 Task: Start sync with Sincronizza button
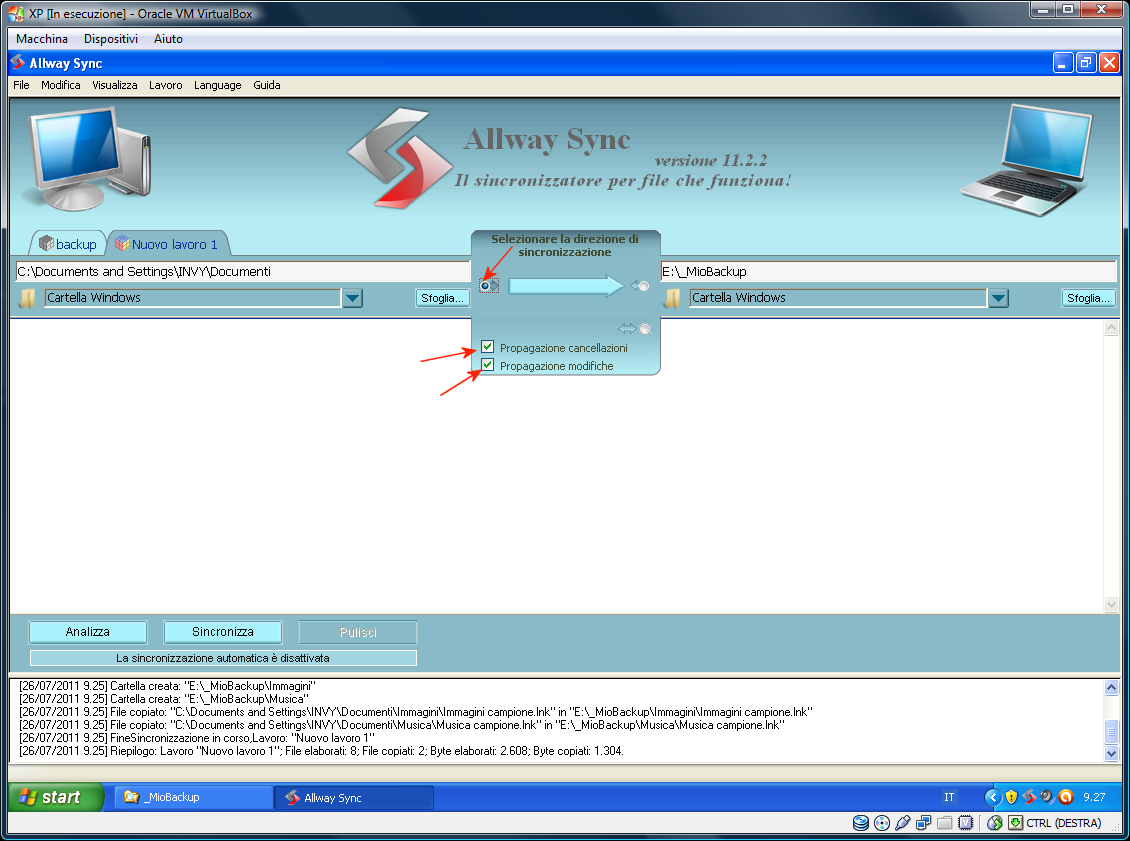click(x=223, y=632)
